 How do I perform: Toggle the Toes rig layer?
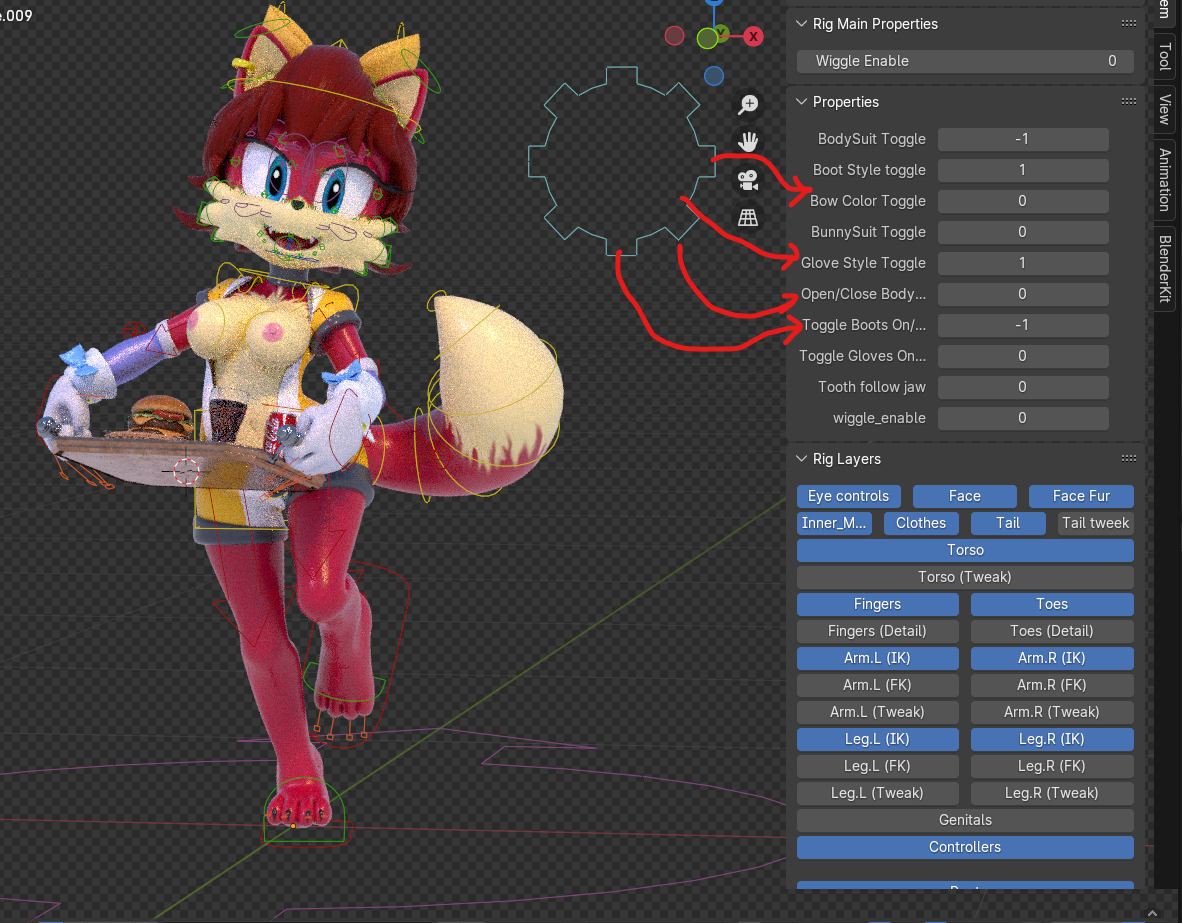point(1052,604)
